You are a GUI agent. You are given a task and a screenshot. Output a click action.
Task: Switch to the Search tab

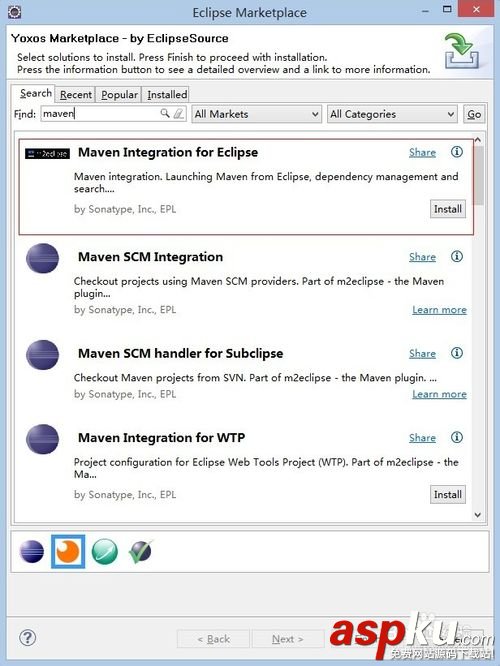[35, 93]
